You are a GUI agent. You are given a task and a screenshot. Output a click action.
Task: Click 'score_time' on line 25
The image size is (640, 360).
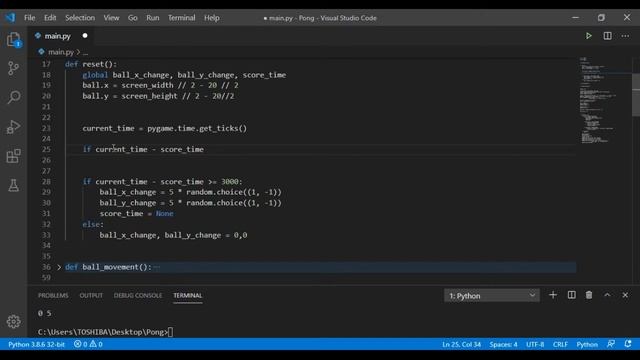[182, 149]
